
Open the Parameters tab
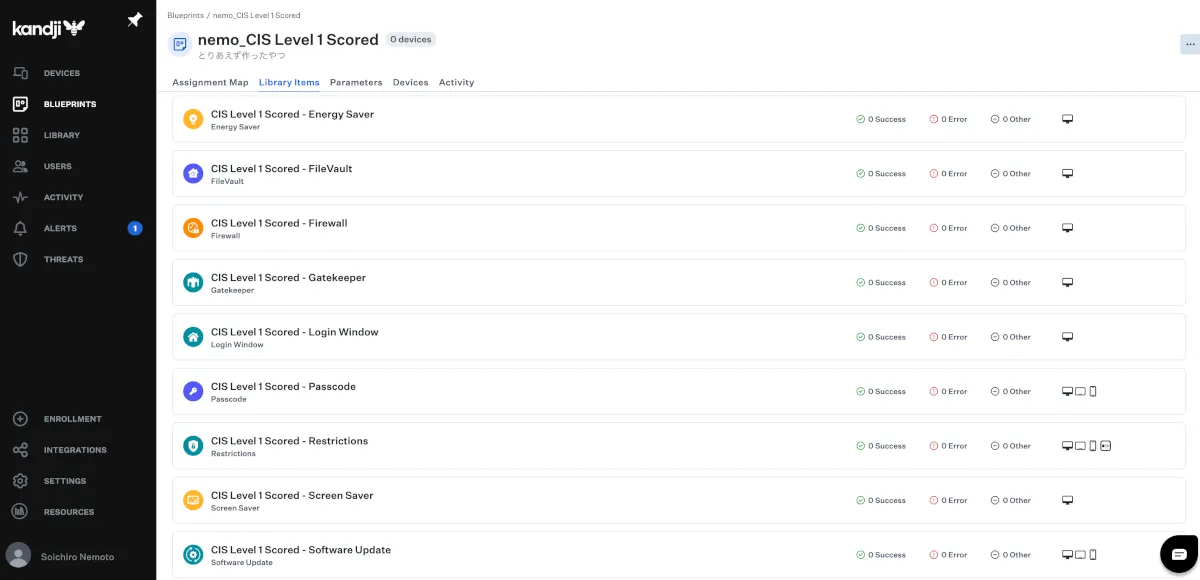pos(356,82)
